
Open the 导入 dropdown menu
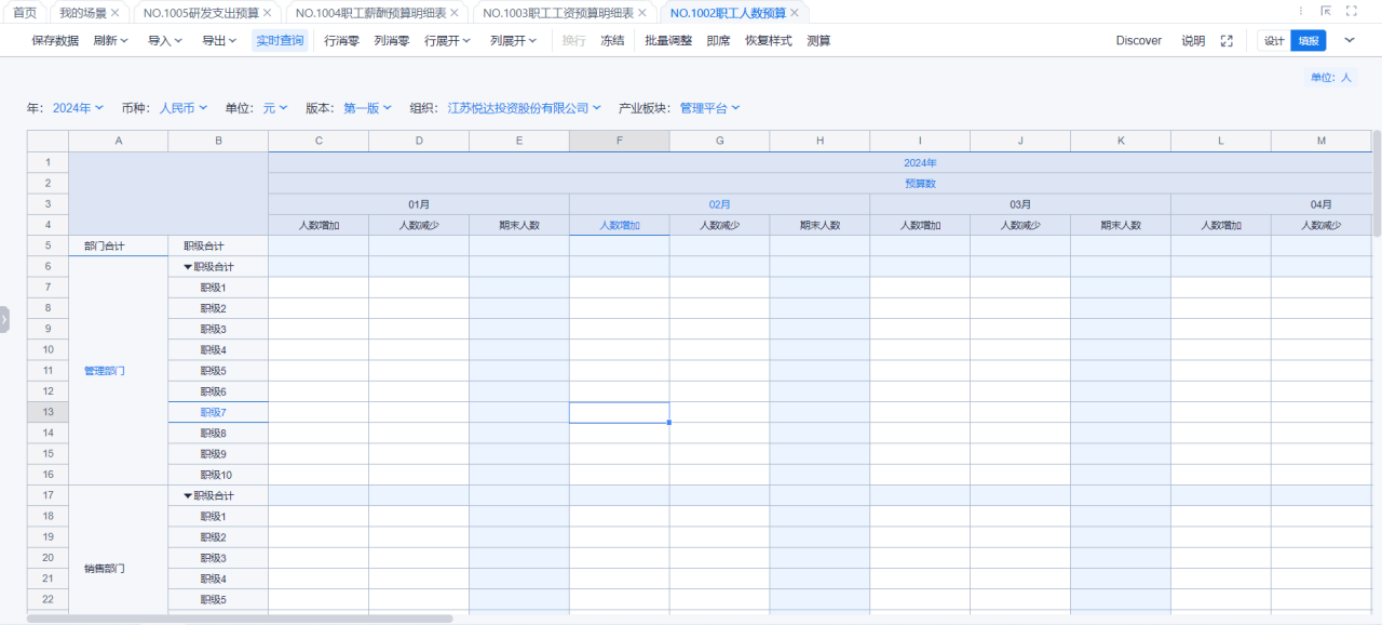(x=165, y=41)
